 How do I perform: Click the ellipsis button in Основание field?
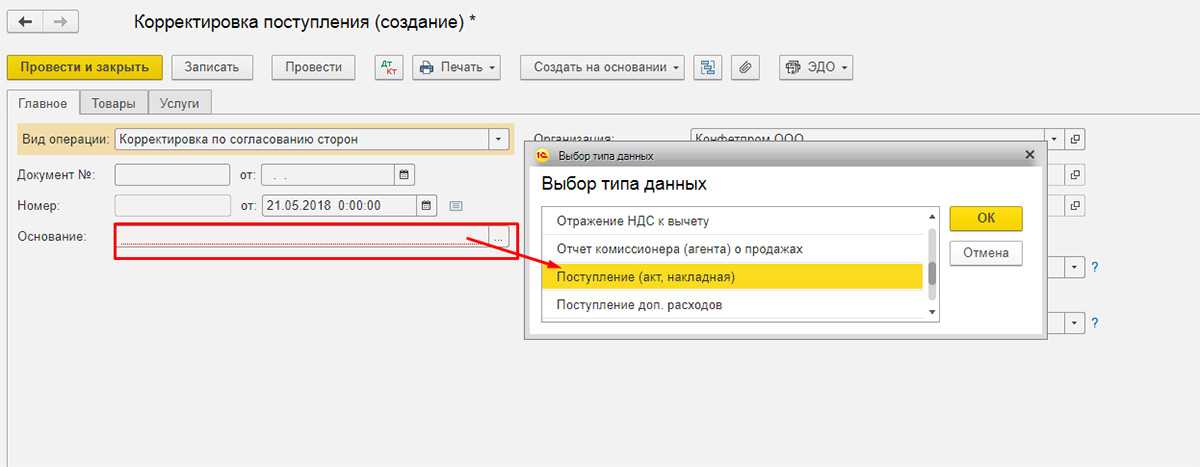(x=499, y=236)
